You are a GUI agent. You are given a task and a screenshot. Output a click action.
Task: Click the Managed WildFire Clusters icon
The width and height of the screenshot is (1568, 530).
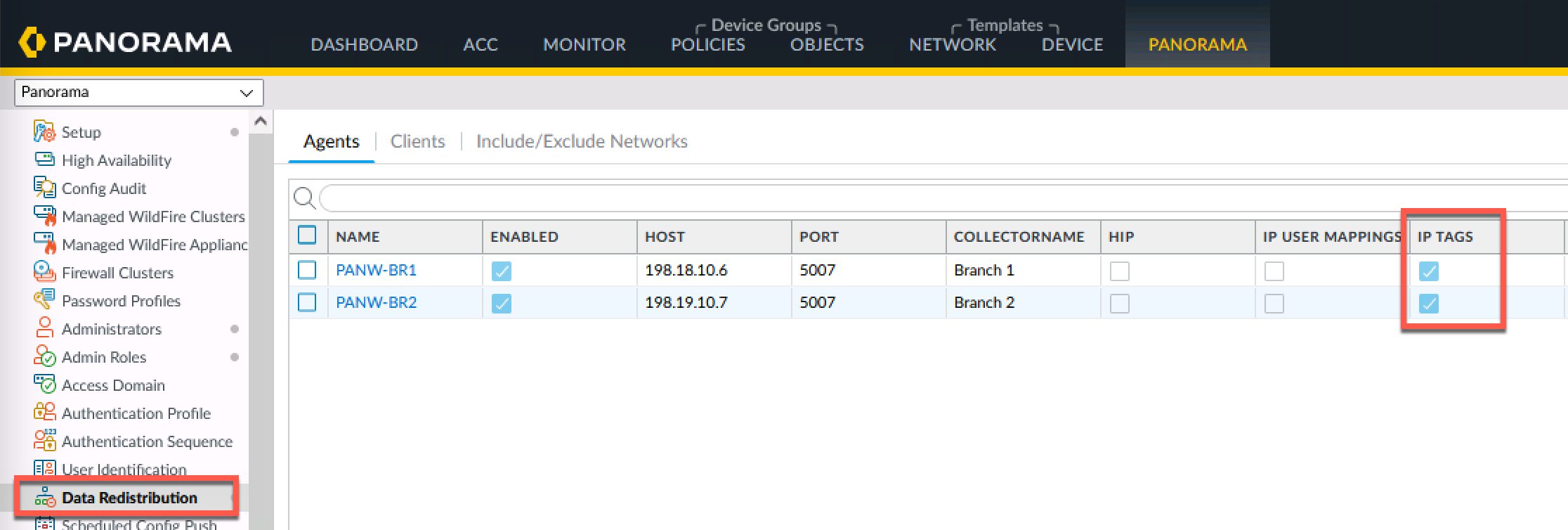(x=44, y=216)
